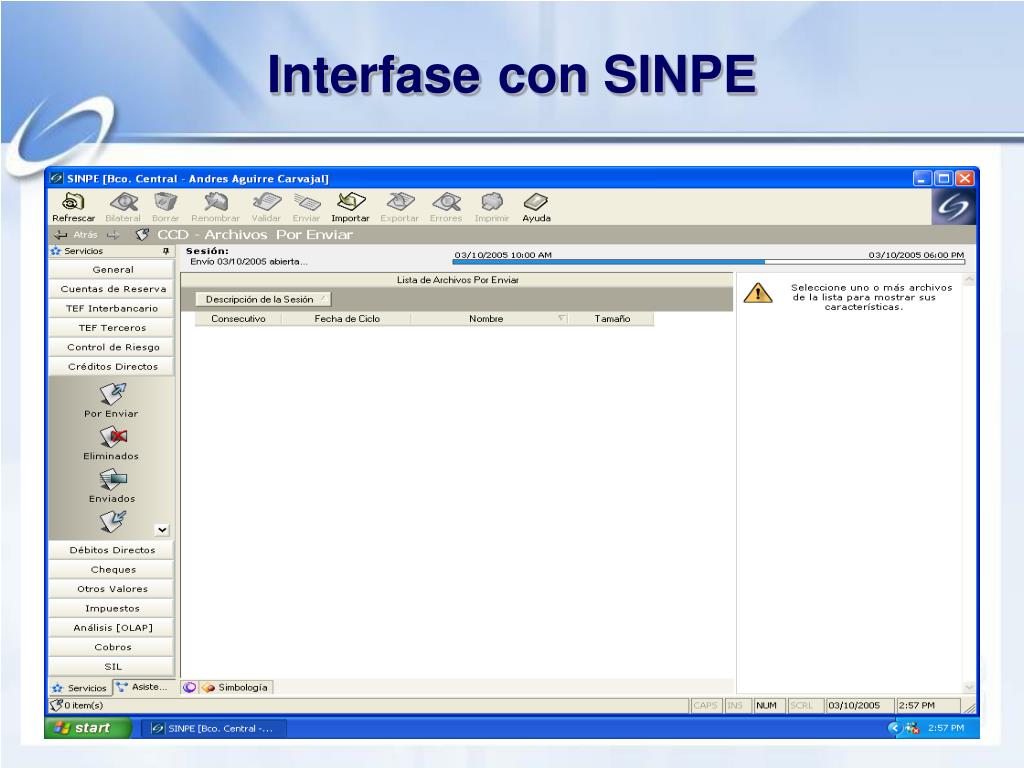Click the taskbar clock 2:57 PM
Screen dimensions: 1024x768
tap(946, 728)
